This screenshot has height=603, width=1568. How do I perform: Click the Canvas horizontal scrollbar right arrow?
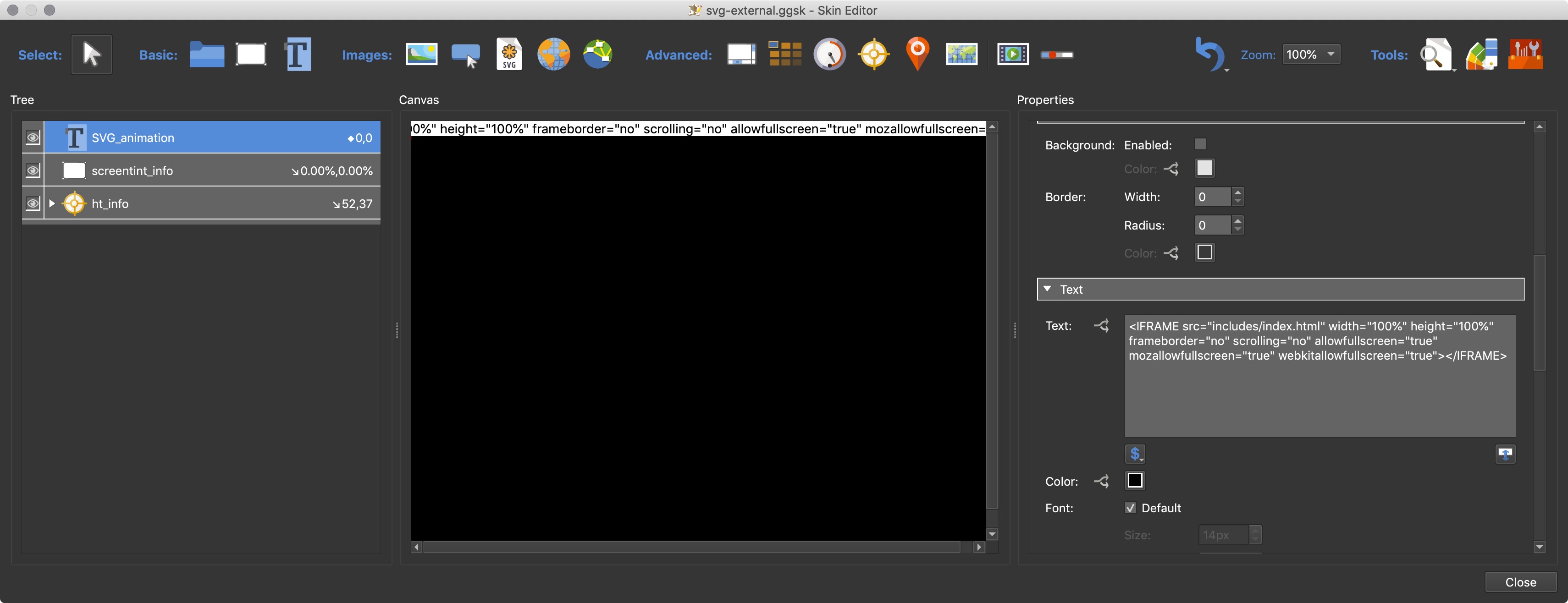[979, 547]
